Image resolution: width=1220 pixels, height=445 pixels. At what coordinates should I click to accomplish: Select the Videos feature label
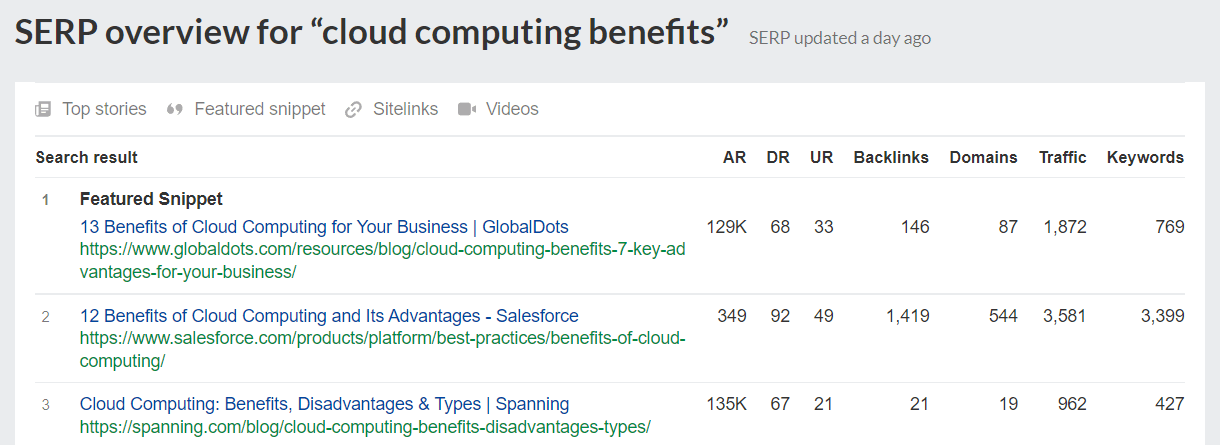[x=512, y=109]
